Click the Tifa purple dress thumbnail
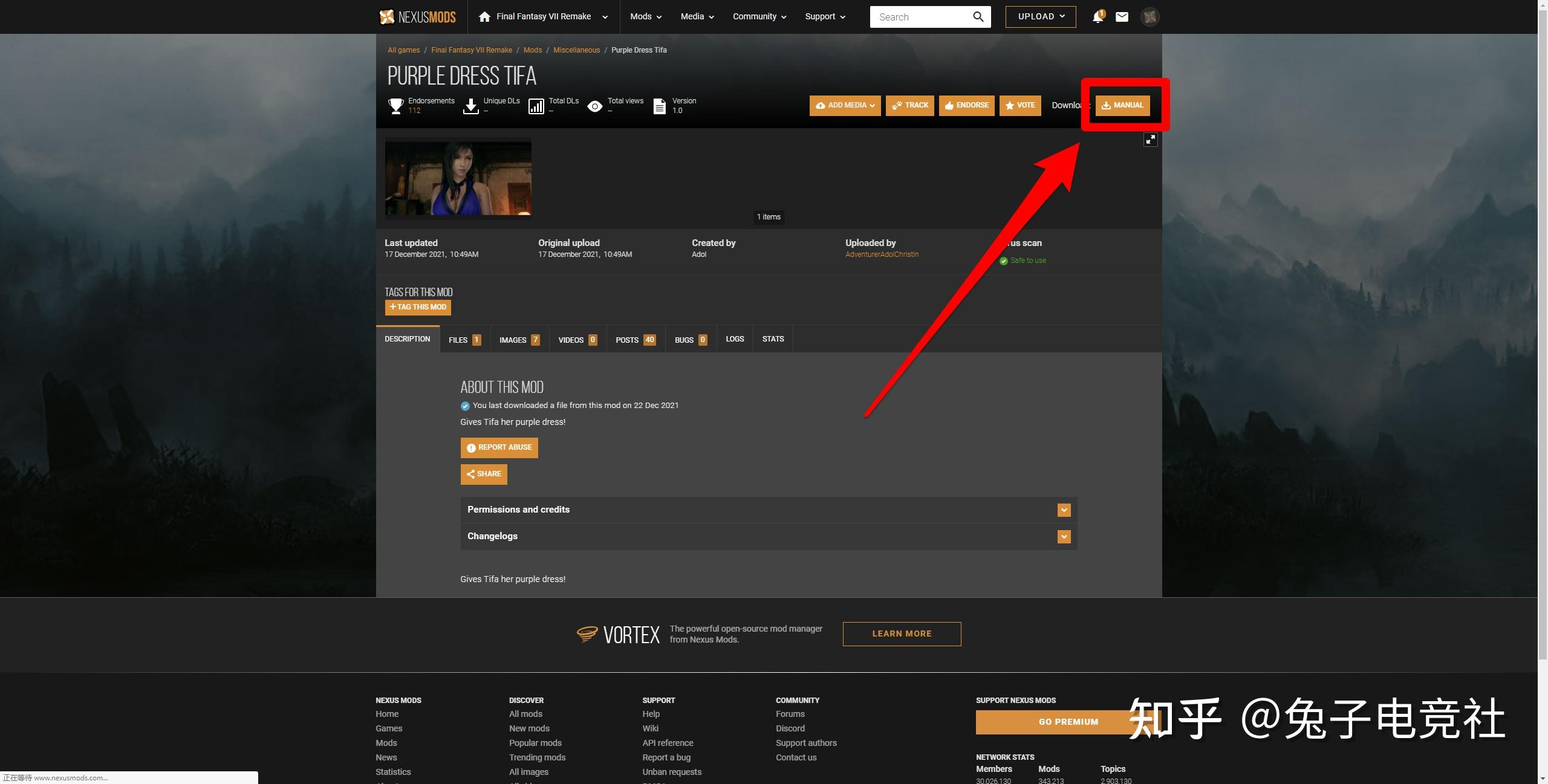The width and height of the screenshot is (1548, 784). pos(458,178)
